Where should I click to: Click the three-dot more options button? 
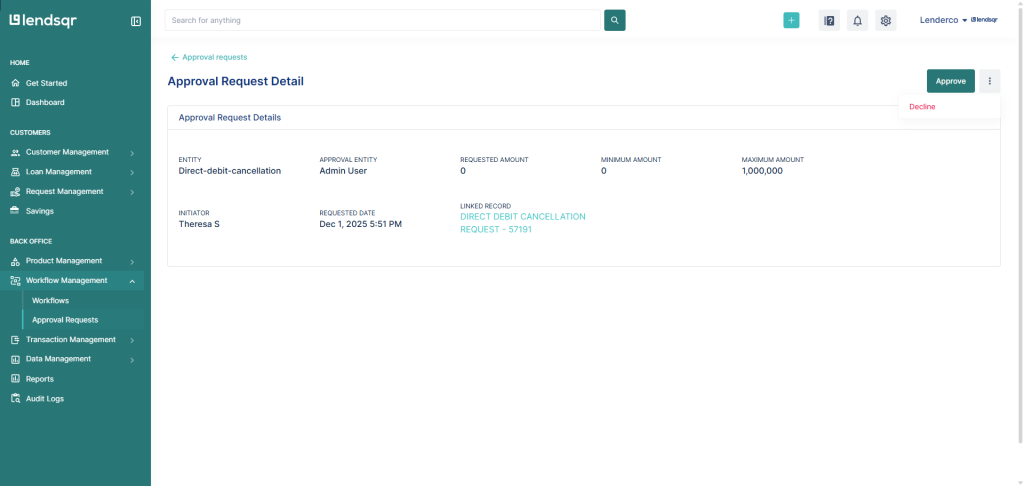989,81
